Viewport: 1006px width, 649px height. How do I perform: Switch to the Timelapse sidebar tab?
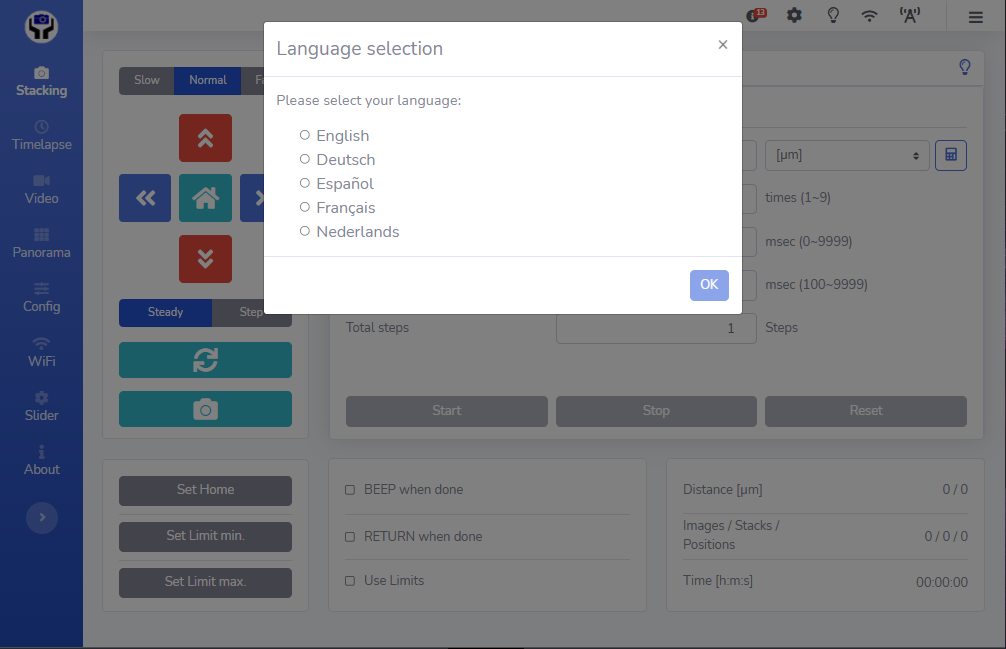point(41,135)
